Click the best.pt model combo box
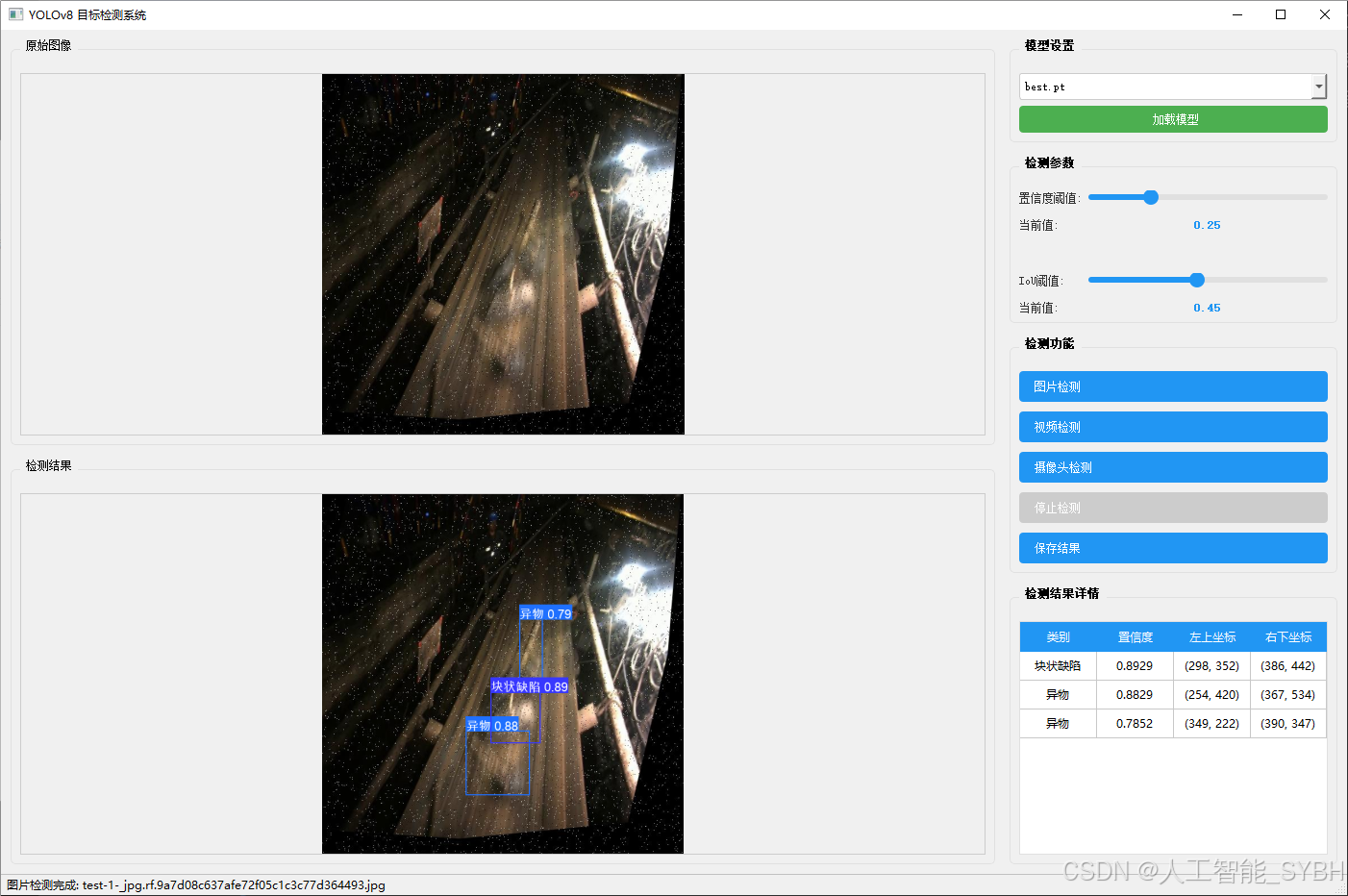The height and width of the screenshot is (896, 1348). point(1173,87)
